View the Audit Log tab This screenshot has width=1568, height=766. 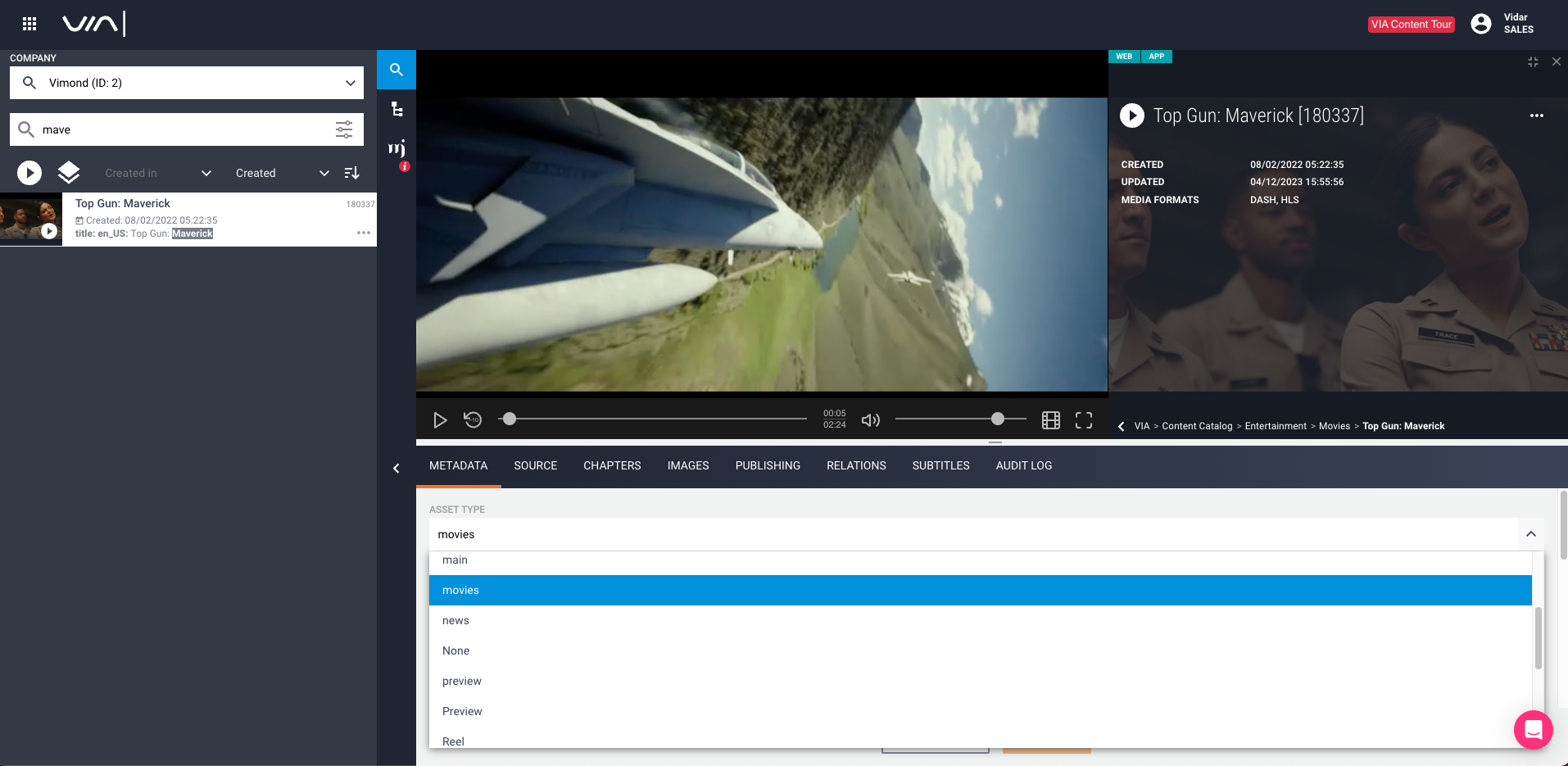[1024, 465]
